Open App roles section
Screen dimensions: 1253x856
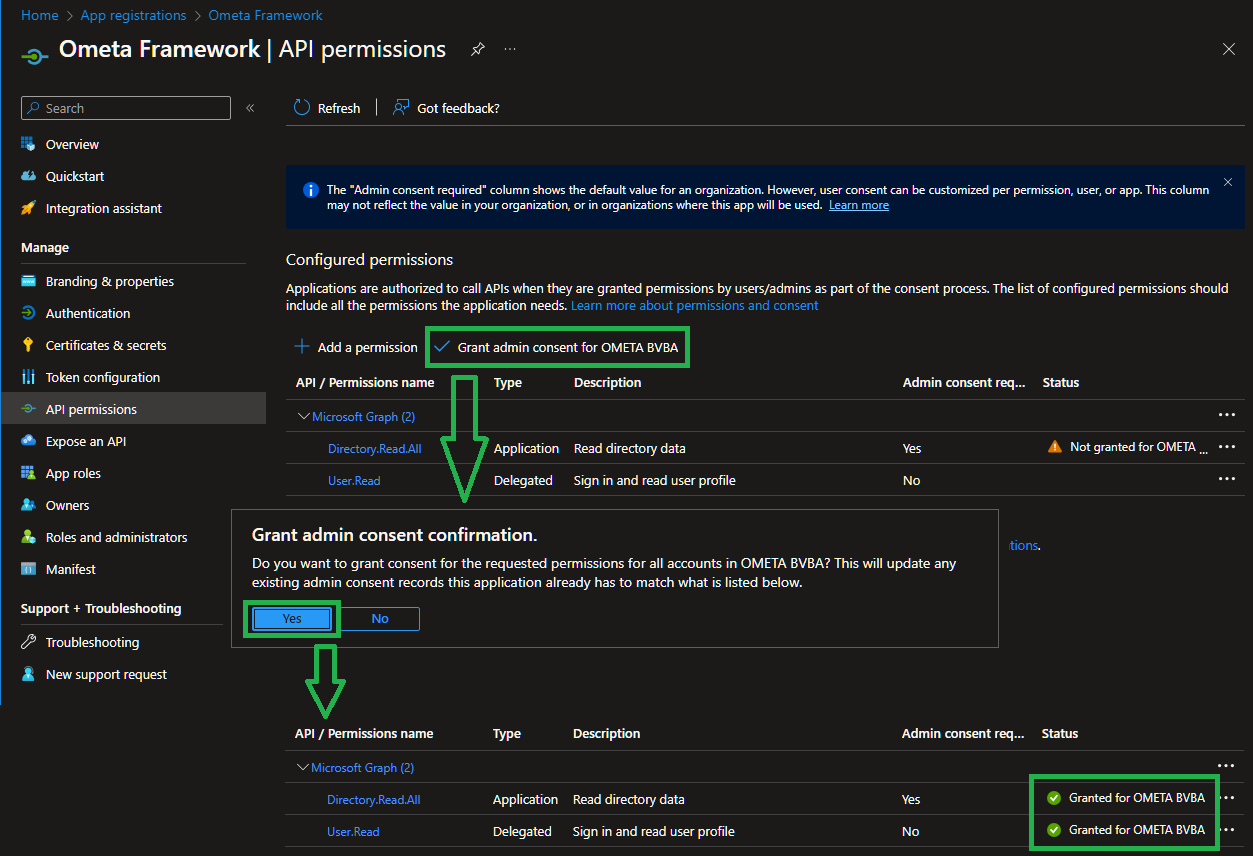tap(73, 473)
